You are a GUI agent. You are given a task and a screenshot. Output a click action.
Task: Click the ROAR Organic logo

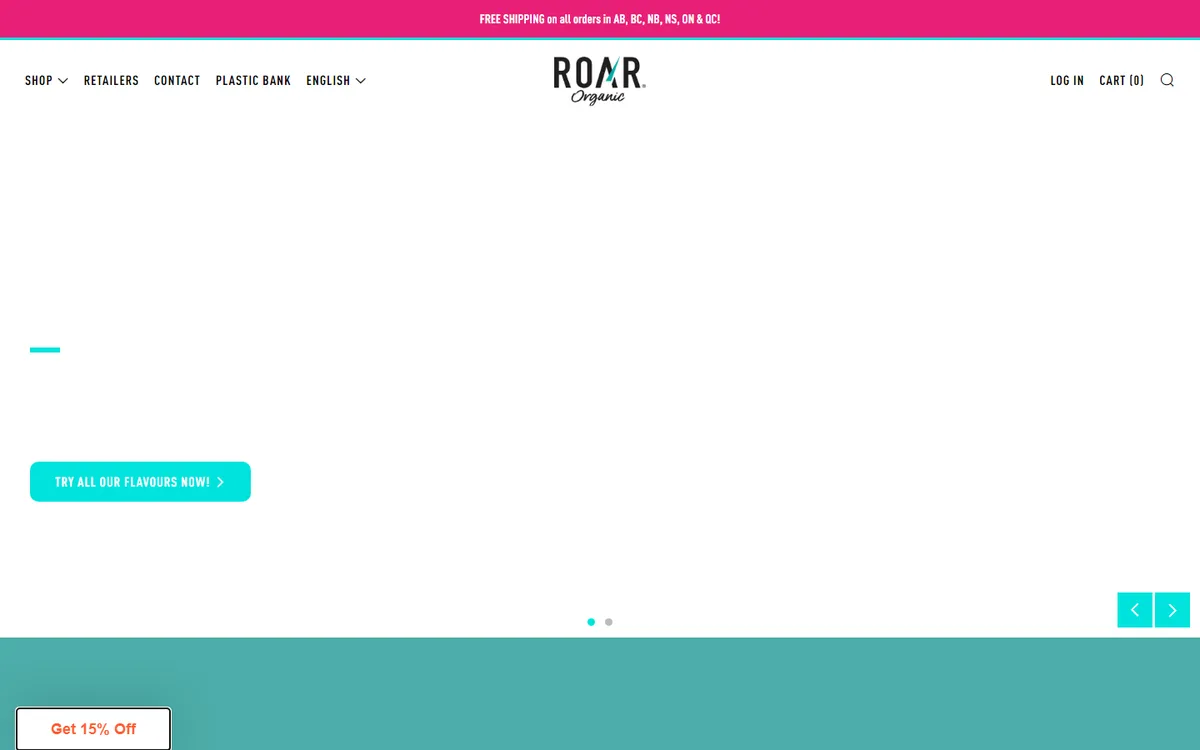(599, 80)
